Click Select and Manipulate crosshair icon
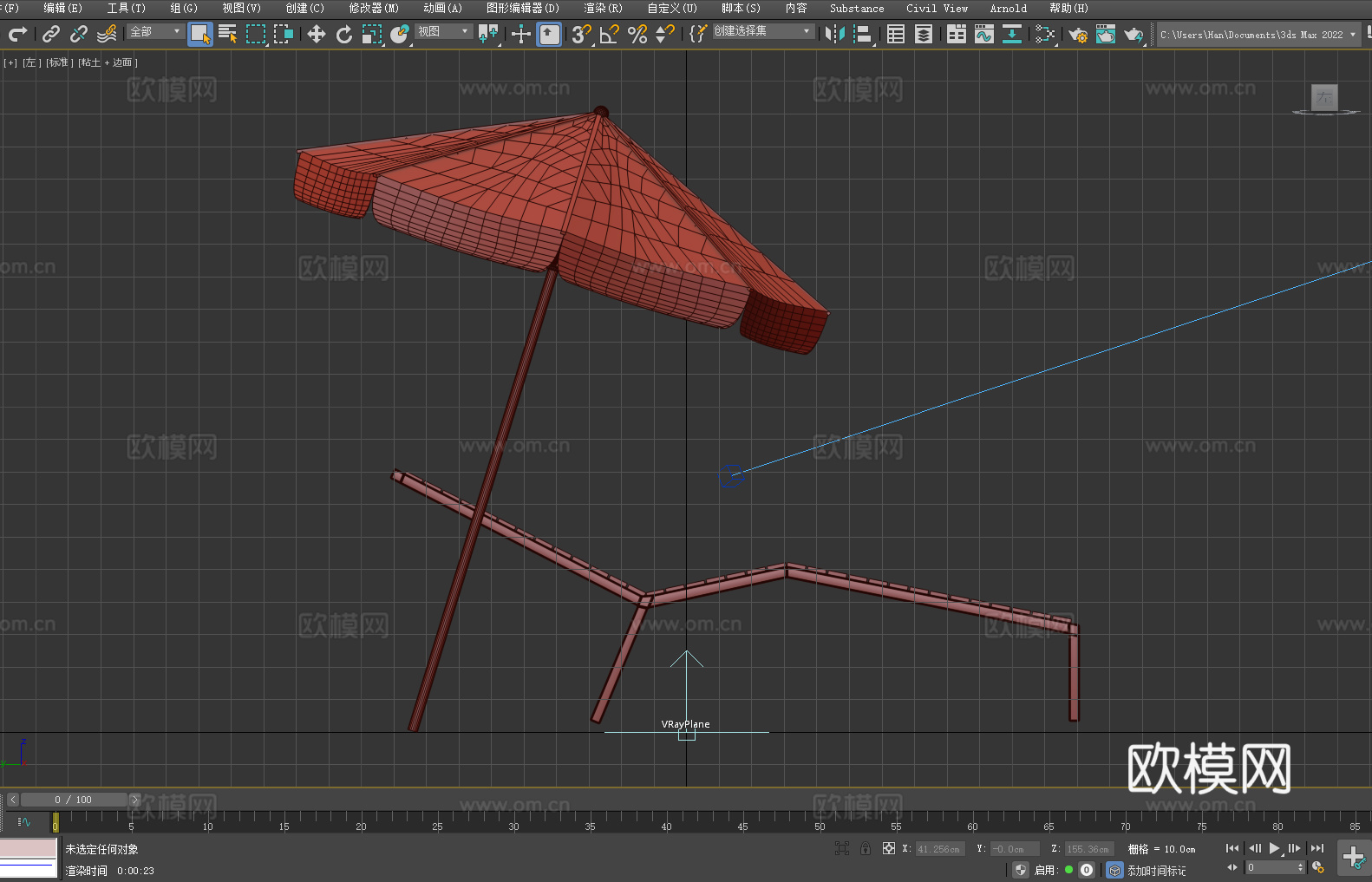Screen dimensions: 1372x882 (521, 34)
